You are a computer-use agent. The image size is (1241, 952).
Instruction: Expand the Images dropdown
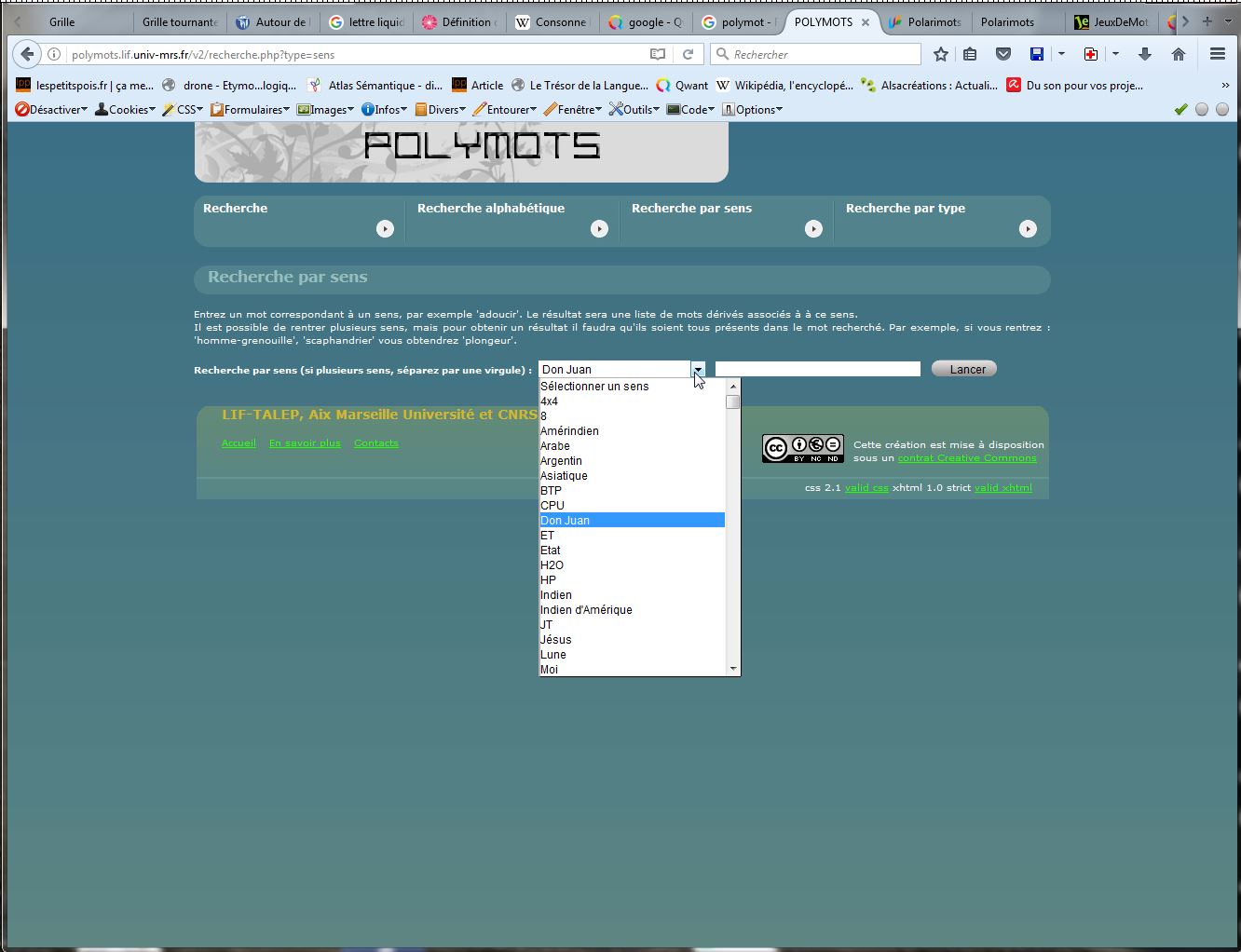[325, 109]
